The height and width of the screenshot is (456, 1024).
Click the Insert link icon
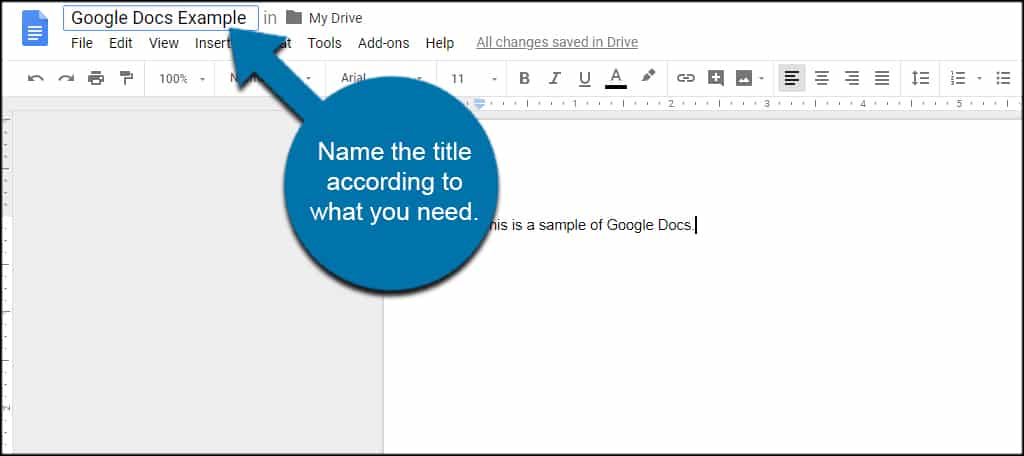coord(685,78)
